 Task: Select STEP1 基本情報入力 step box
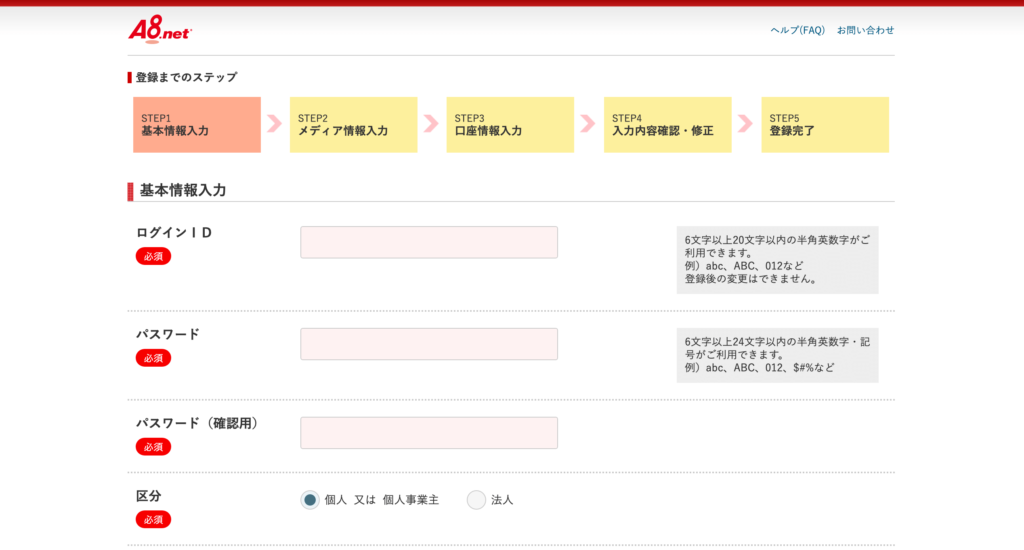[x=197, y=125]
